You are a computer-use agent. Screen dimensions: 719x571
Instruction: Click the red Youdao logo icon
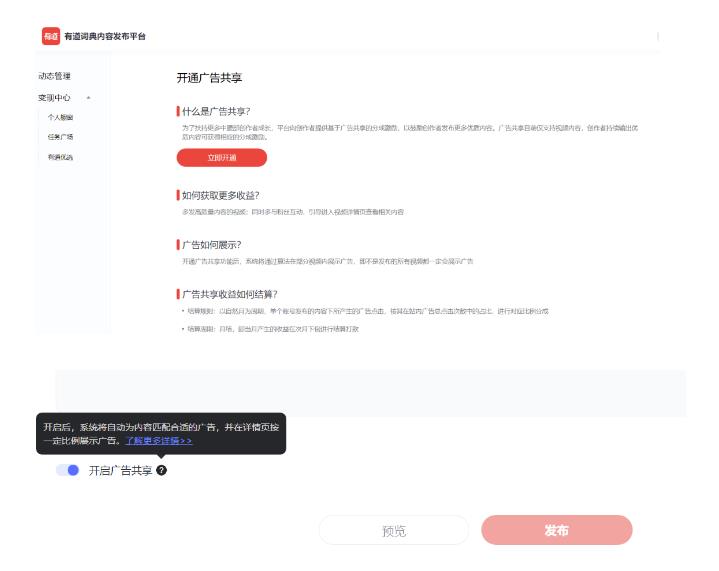49,36
